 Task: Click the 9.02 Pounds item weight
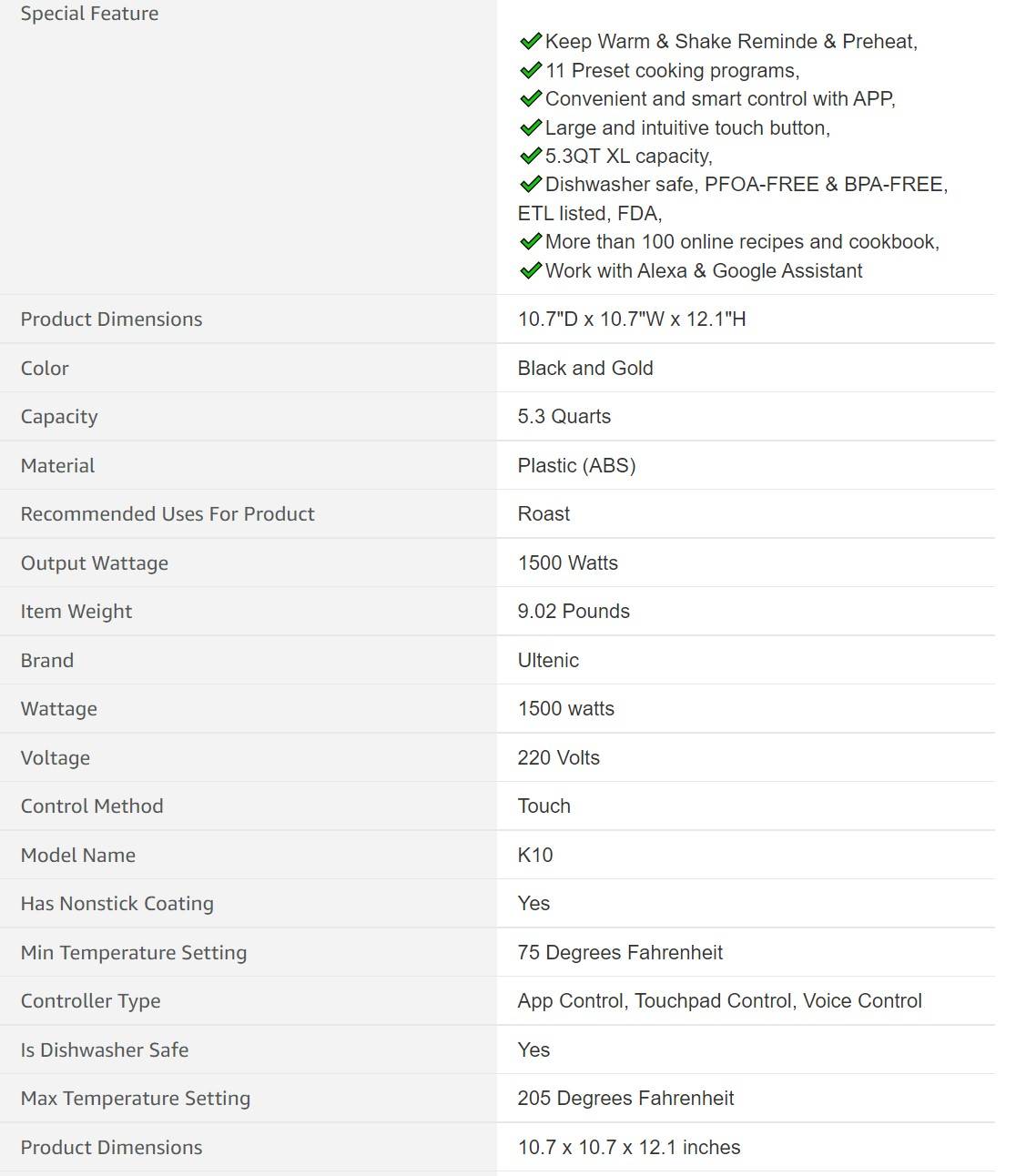coord(574,612)
